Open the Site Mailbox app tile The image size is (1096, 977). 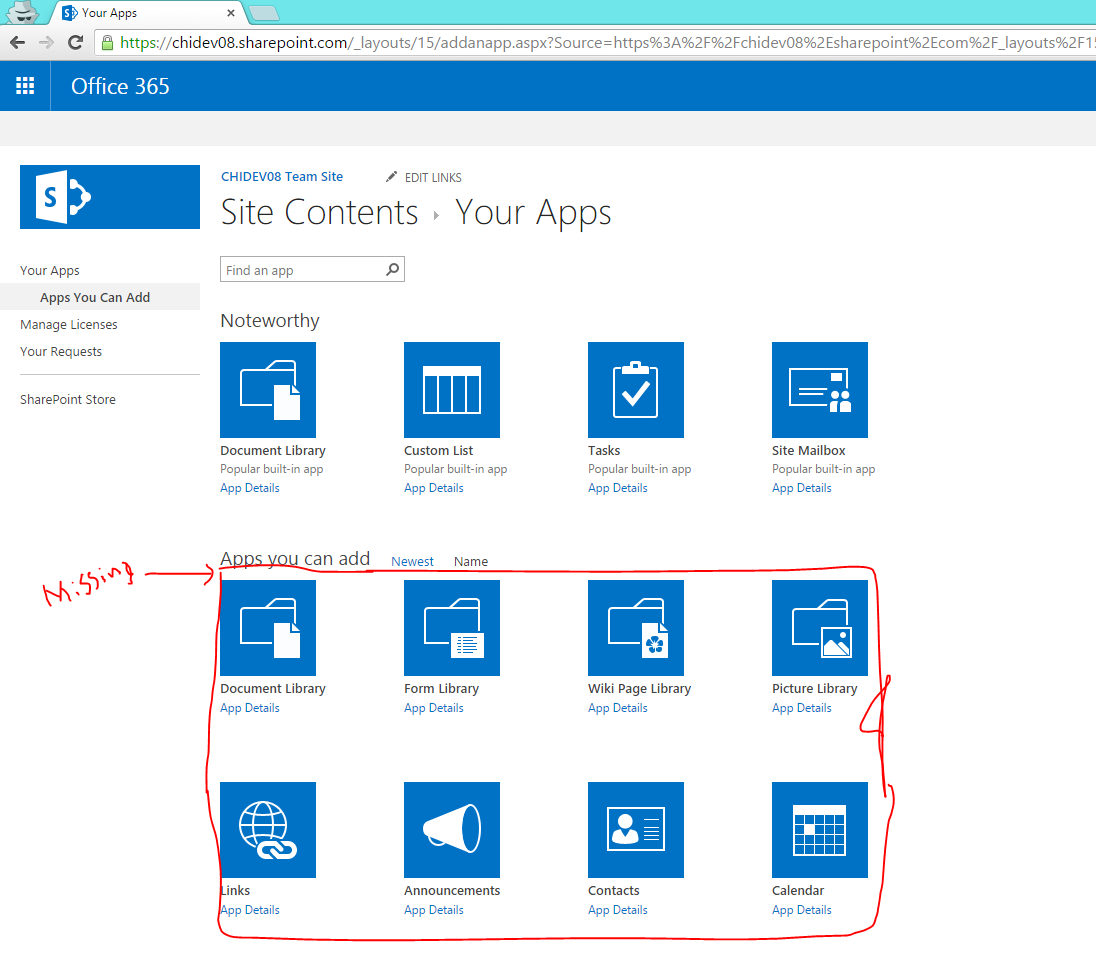(x=819, y=390)
